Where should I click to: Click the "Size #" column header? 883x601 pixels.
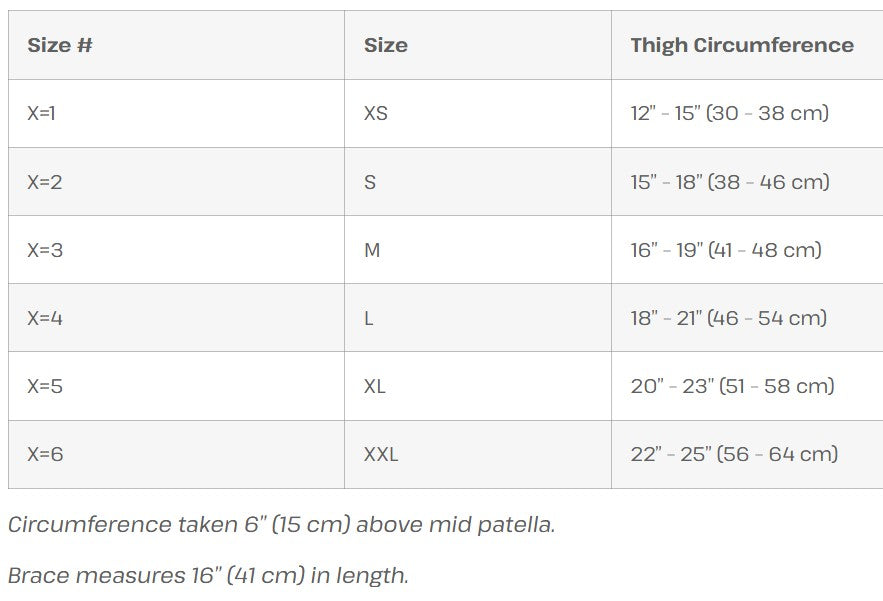[x=60, y=45]
